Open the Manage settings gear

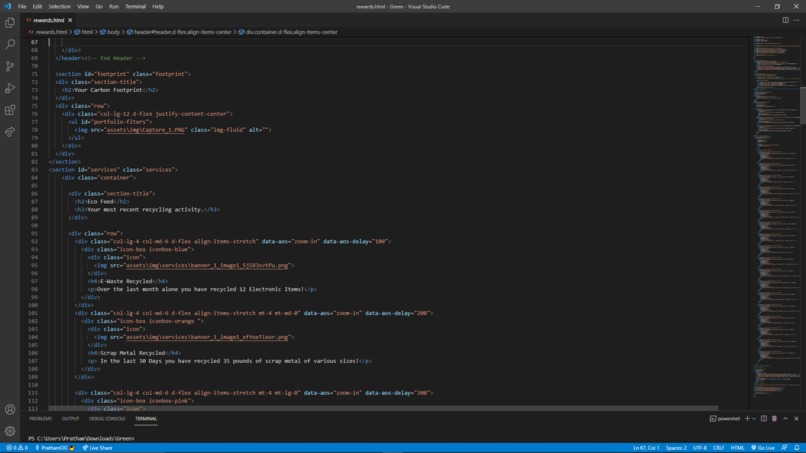coord(10,431)
